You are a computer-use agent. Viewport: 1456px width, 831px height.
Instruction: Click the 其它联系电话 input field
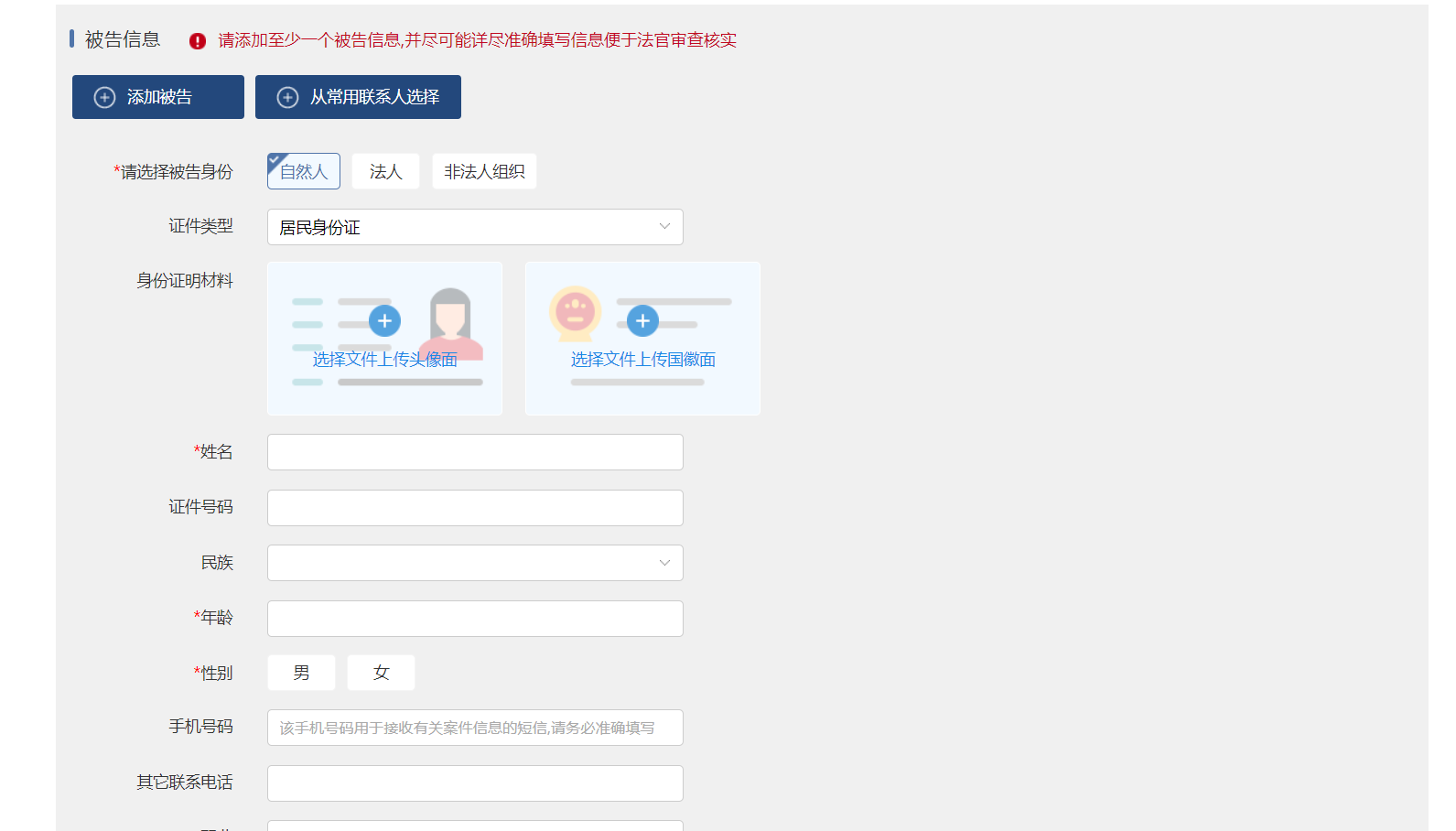(x=475, y=783)
